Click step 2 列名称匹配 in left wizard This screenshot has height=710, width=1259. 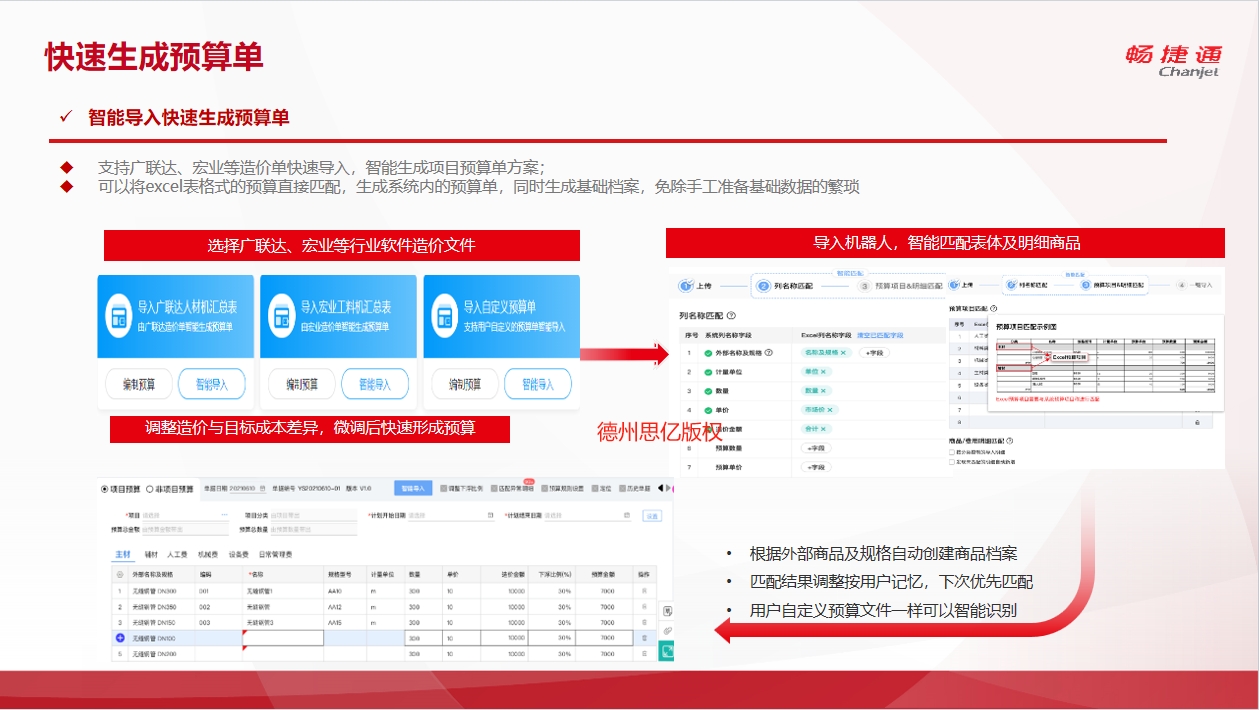click(x=786, y=286)
